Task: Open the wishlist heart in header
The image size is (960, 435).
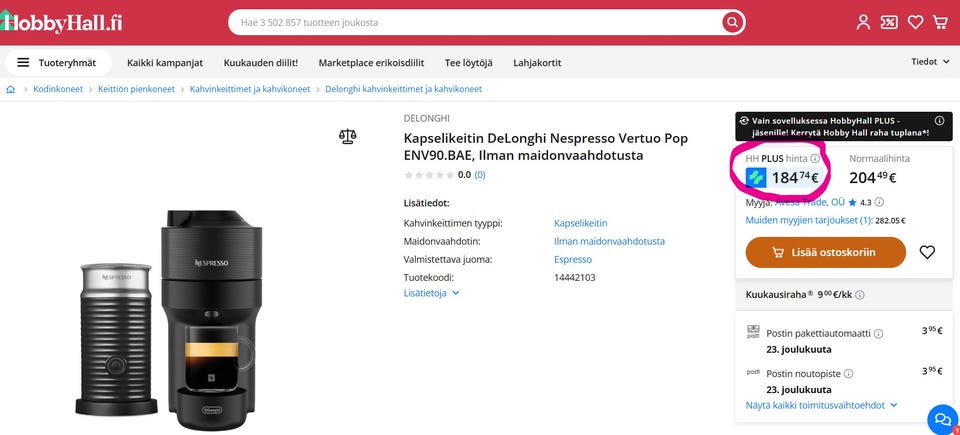Action: coord(915,23)
